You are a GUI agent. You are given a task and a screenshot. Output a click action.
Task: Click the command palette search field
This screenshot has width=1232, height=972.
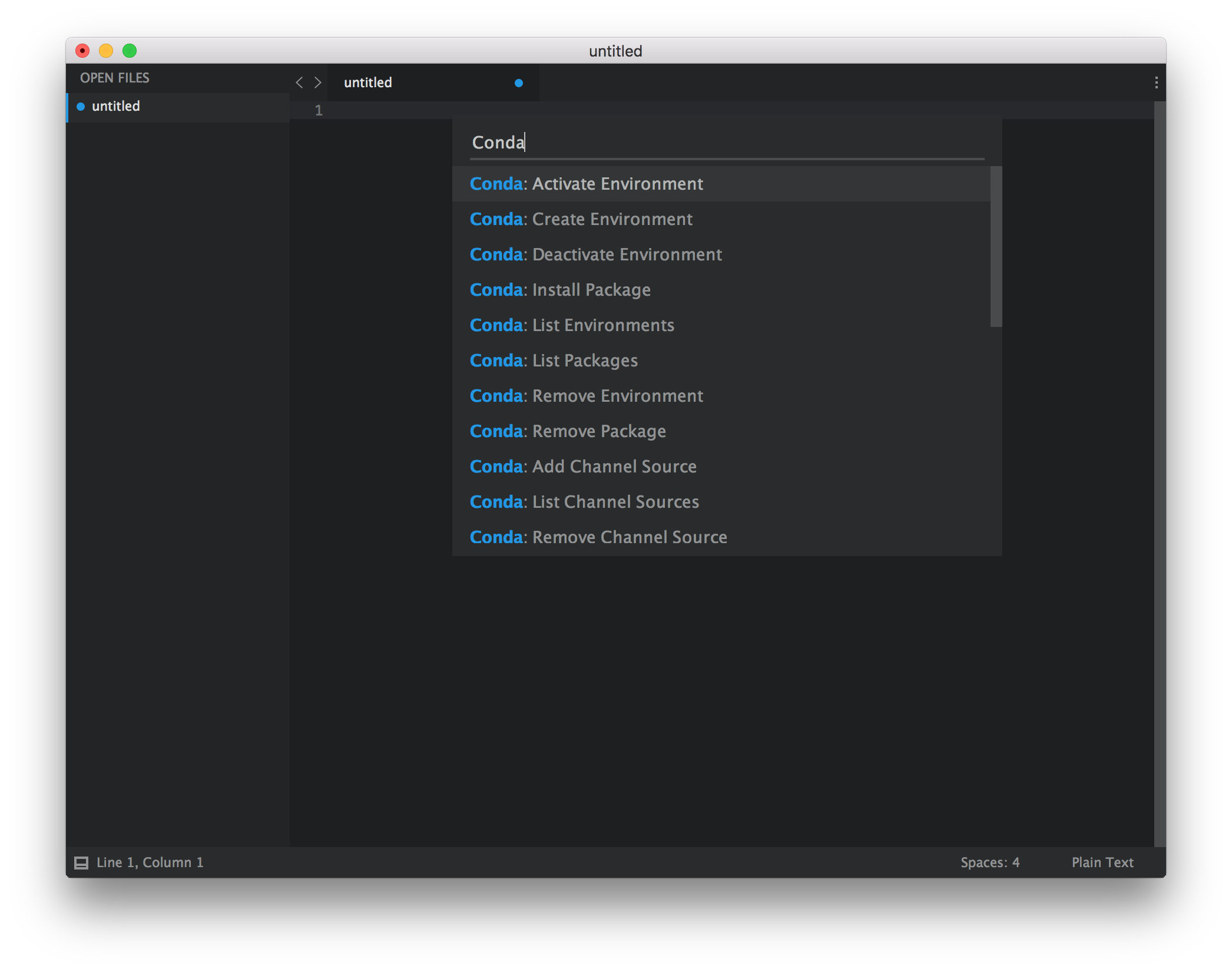coord(724,143)
